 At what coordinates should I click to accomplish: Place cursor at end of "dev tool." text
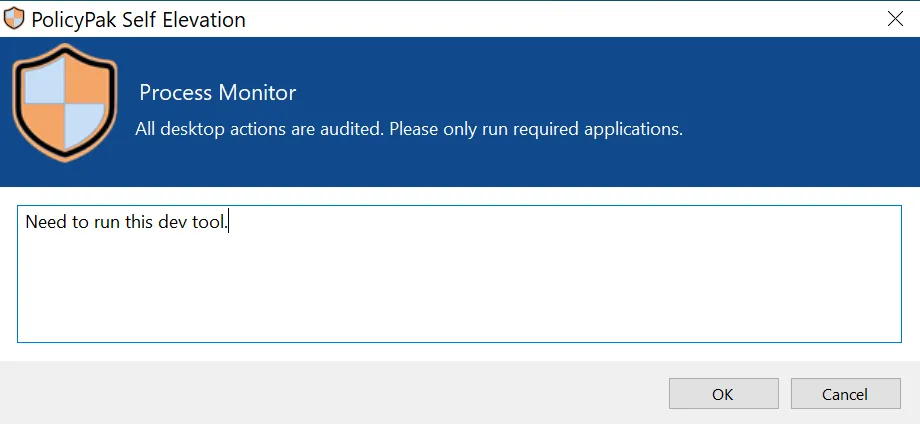pyautogui.click(x=230, y=222)
